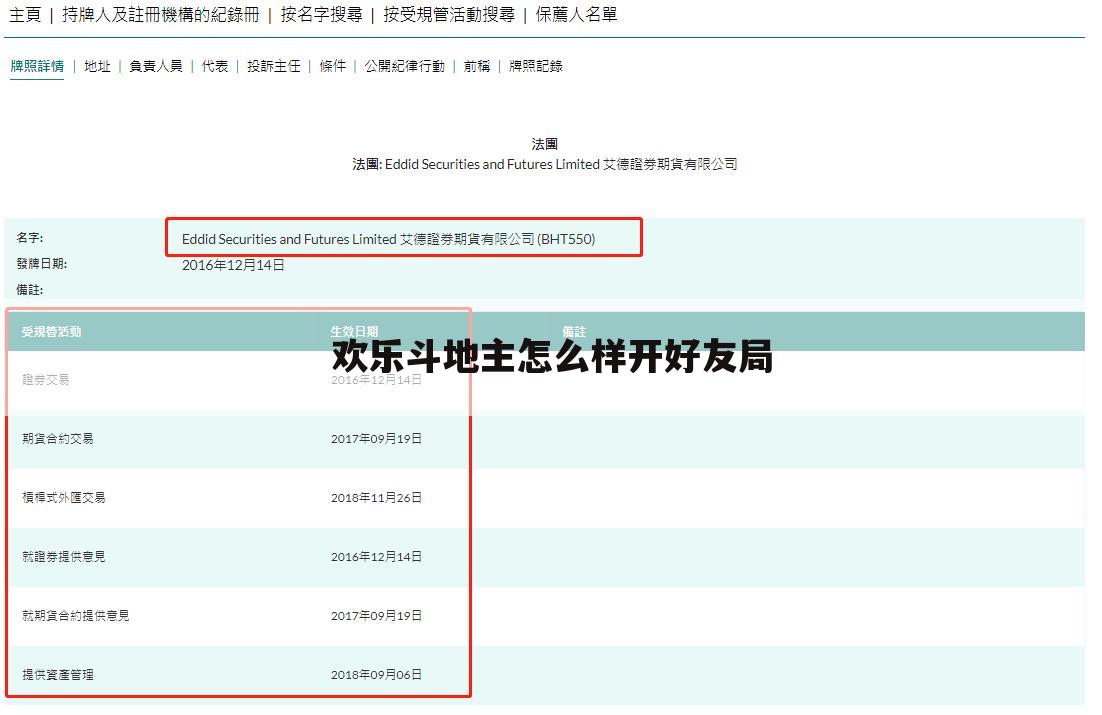
Task: Click the 生效日期 column header
Action: tap(354, 331)
